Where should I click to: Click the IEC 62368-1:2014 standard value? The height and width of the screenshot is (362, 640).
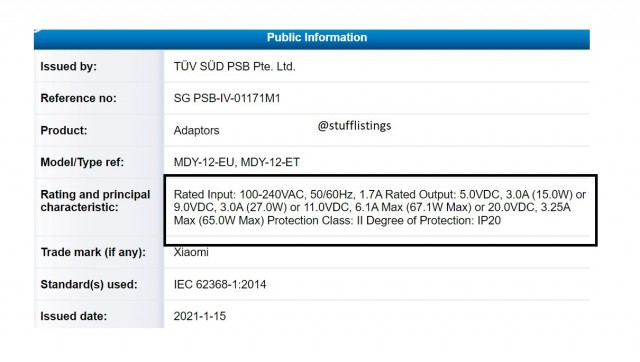tap(220, 284)
